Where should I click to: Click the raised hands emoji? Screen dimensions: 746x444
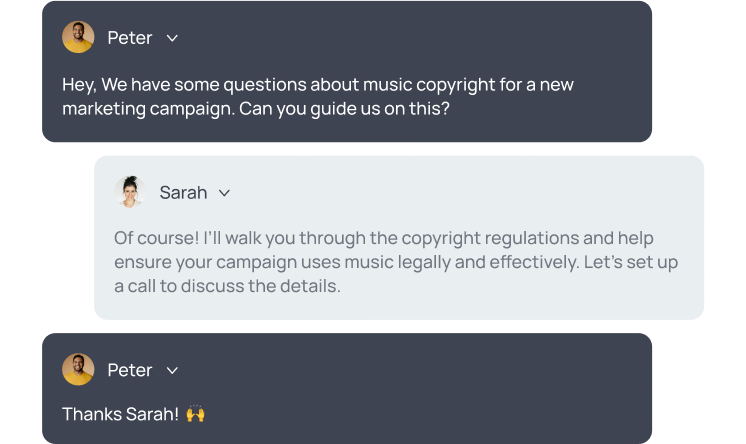click(195, 414)
